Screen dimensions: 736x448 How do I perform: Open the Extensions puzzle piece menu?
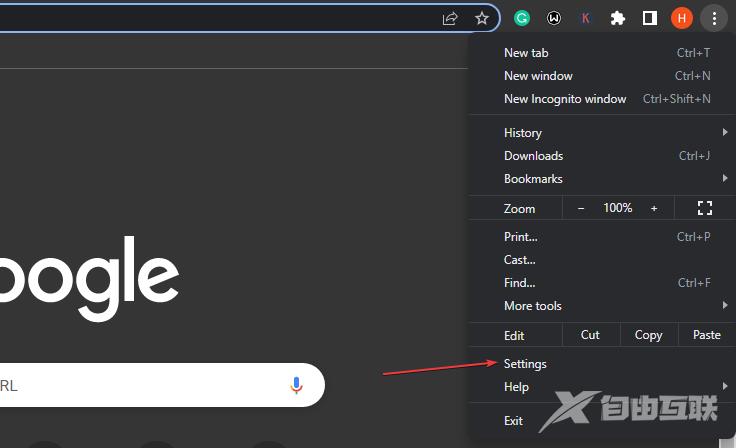(x=617, y=18)
